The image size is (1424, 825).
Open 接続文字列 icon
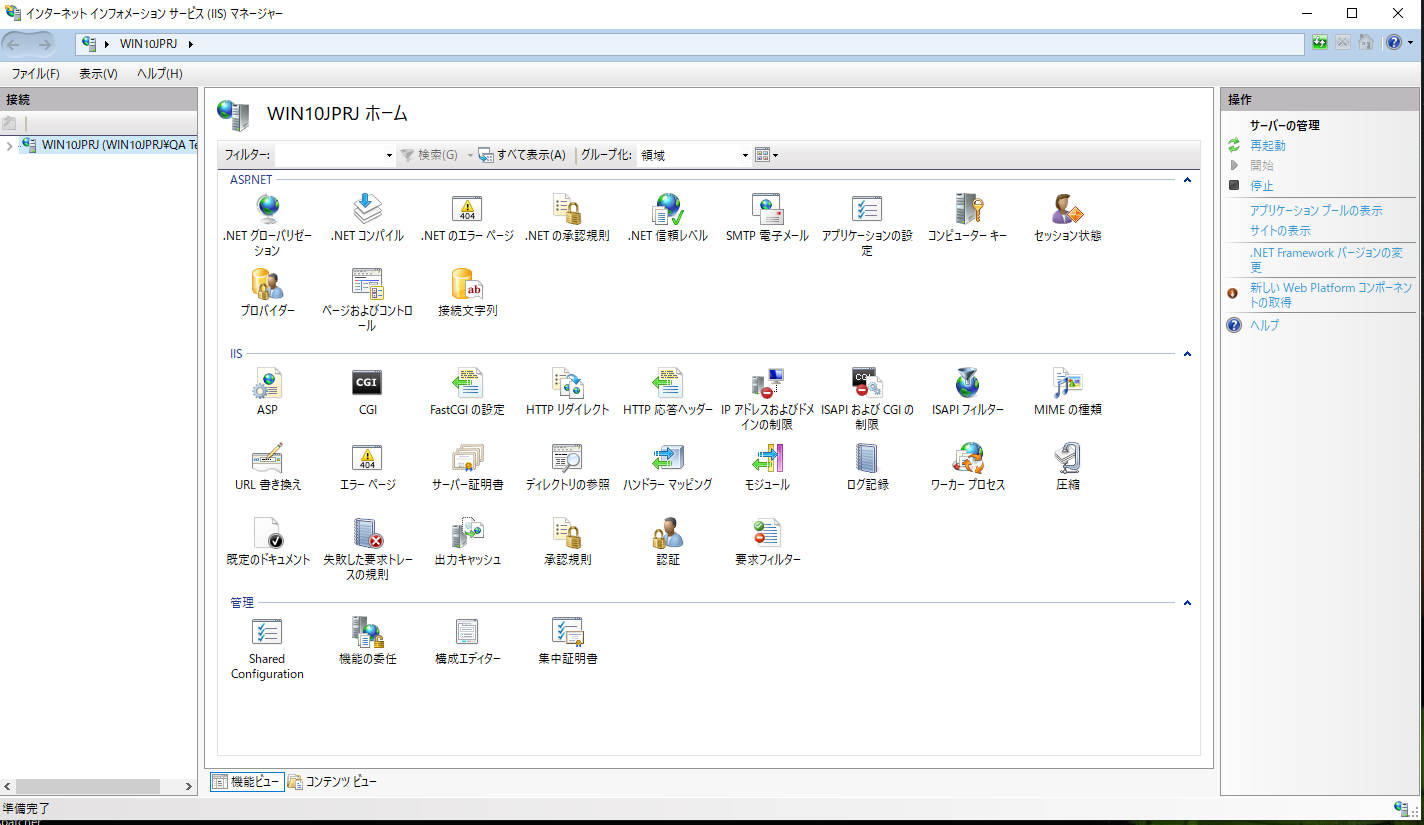pos(467,285)
